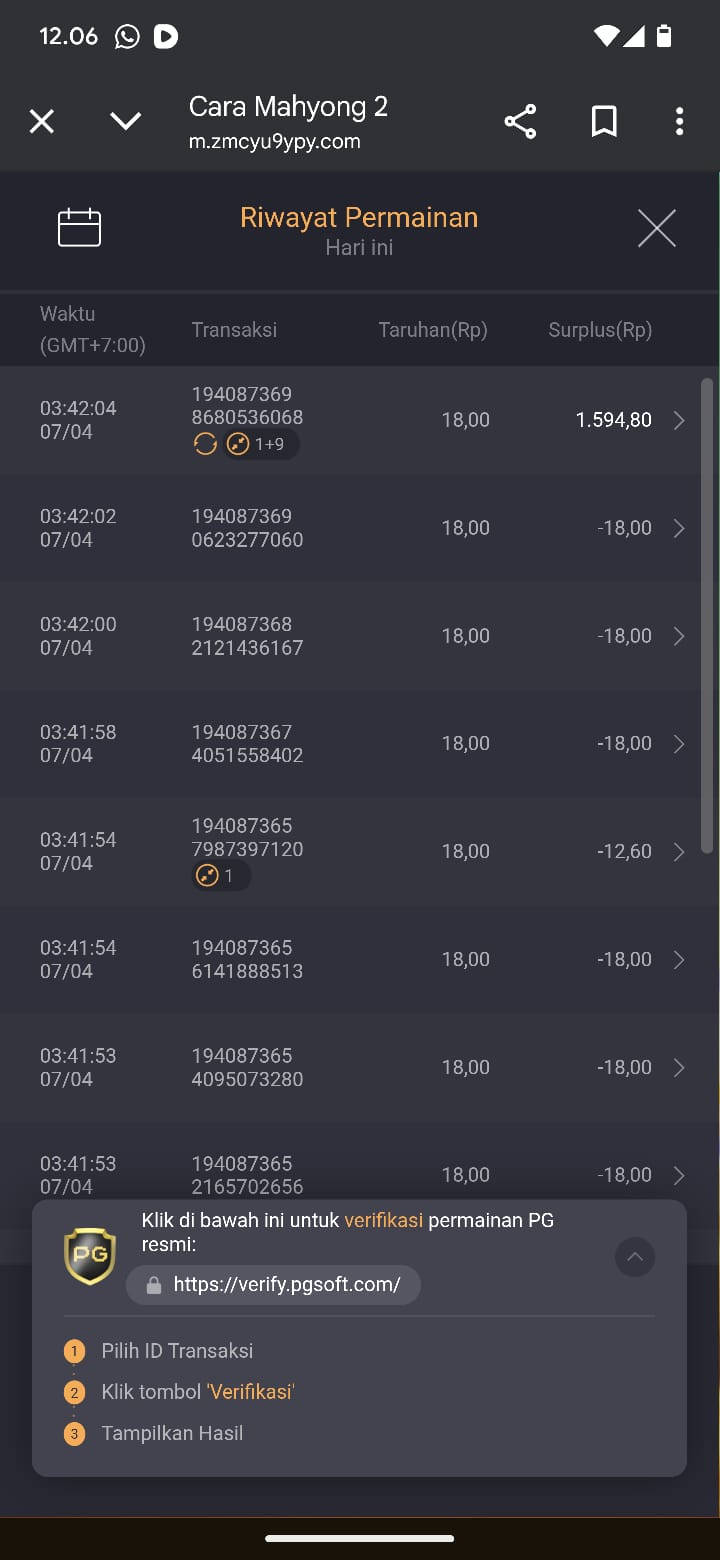Screen dimensions: 720x1560
Task: Tap the share icon in browser bar
Action: 520,122
